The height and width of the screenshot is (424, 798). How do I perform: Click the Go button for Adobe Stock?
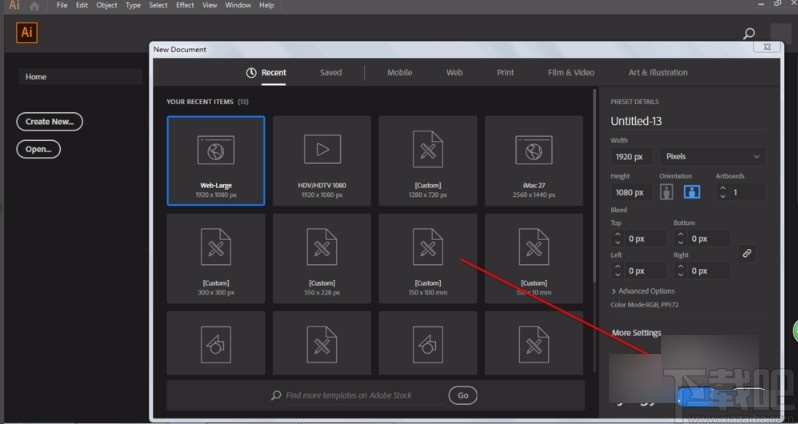(x=463, y=395)
